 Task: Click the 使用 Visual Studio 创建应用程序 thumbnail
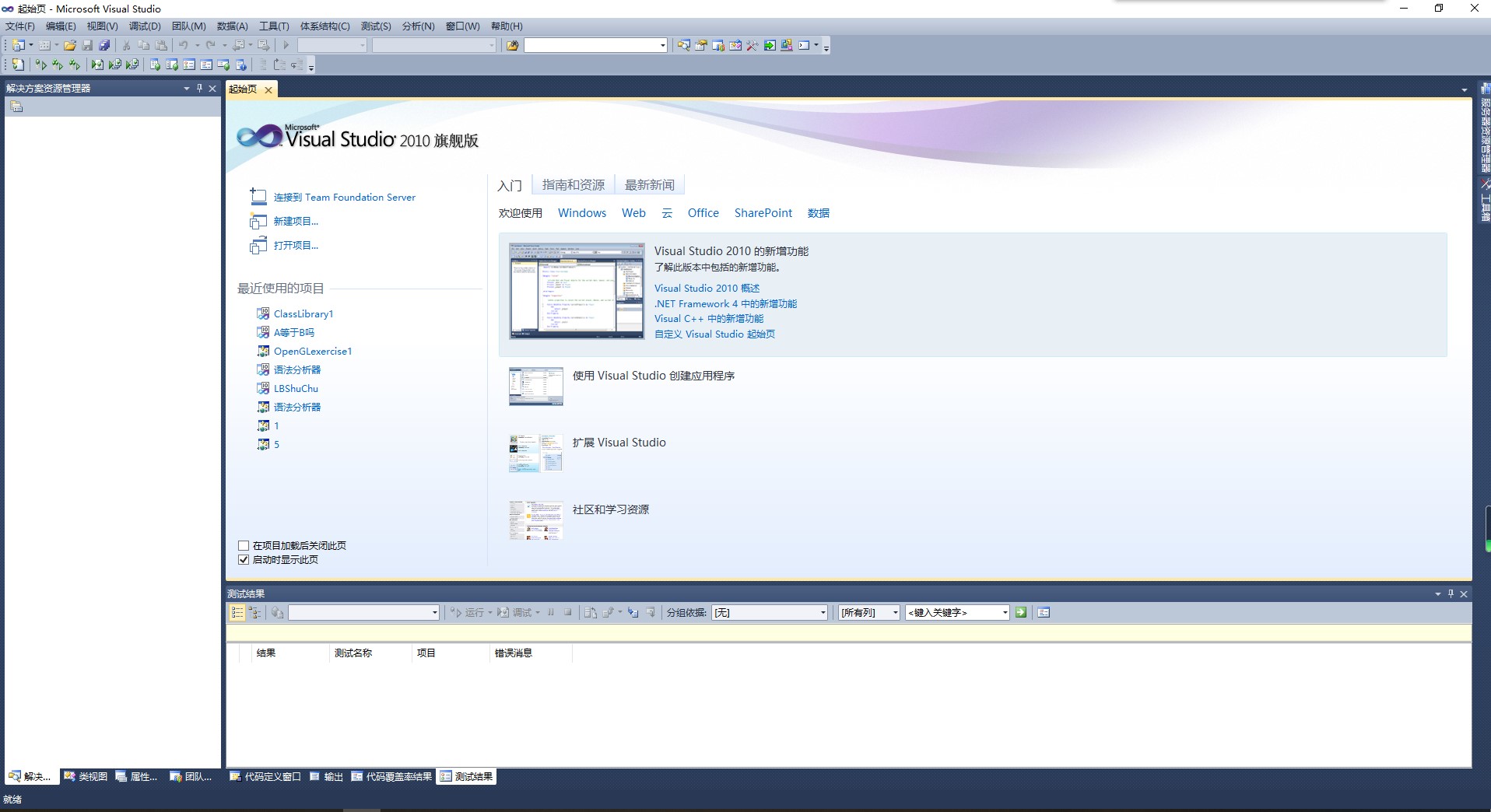[x=536, y=387]
